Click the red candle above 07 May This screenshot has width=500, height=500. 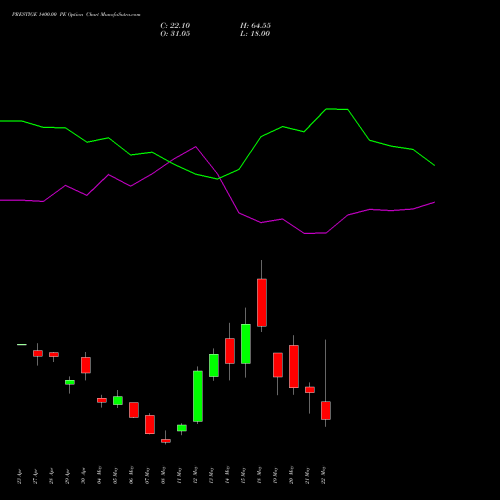(x=150, y=424)
